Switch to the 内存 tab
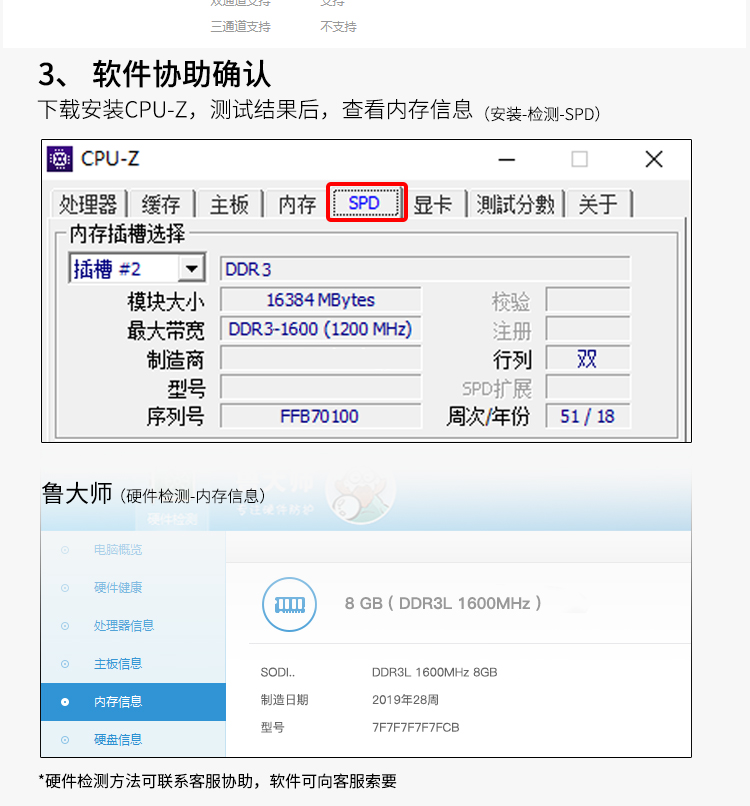 [x=297, y=205]
